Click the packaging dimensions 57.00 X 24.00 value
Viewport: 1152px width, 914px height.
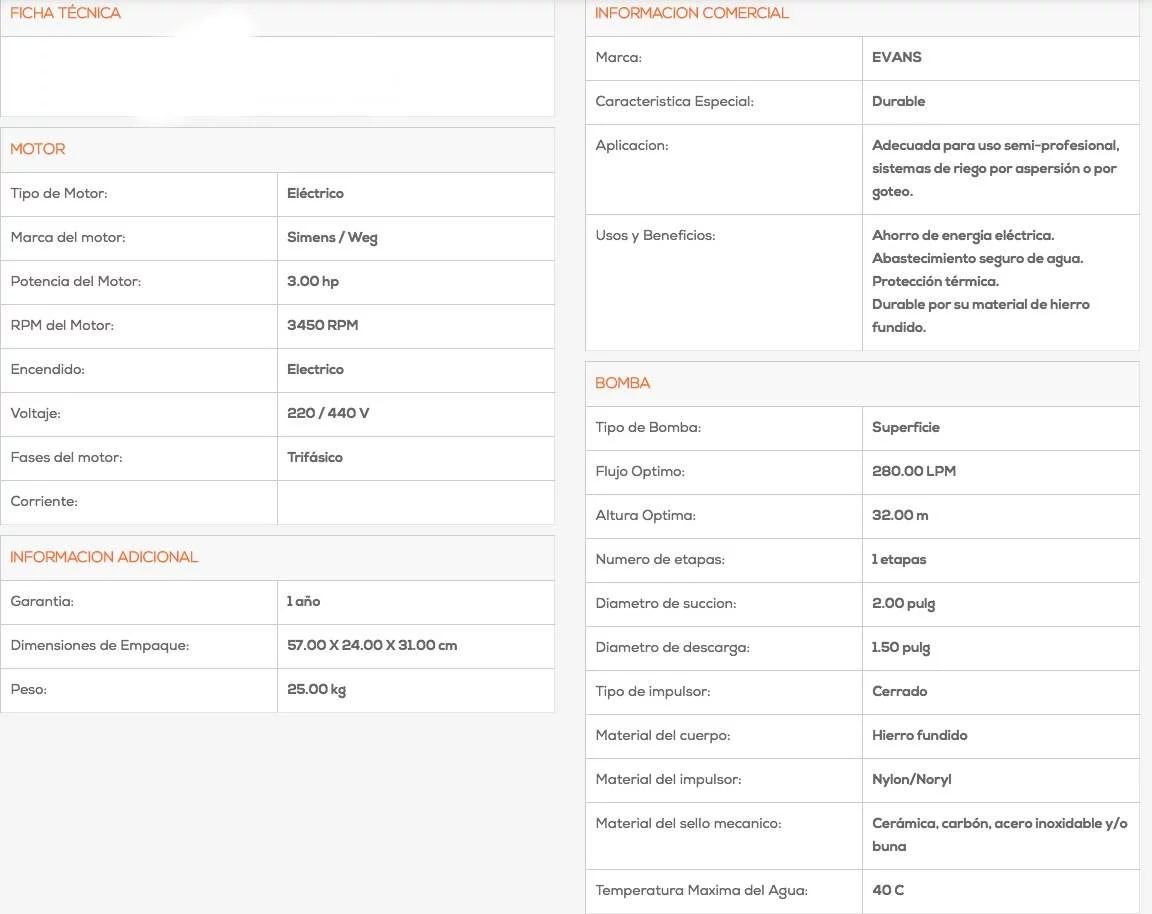point(371,645)
